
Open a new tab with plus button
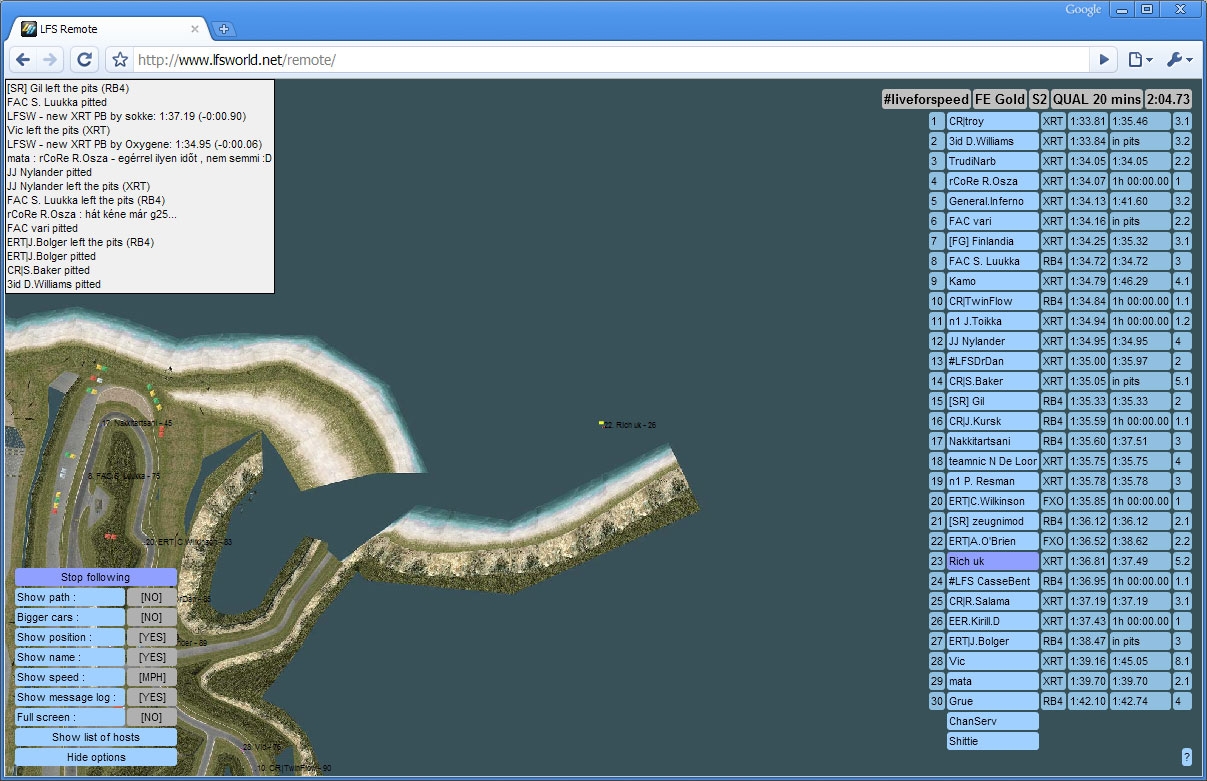(224, 29)
